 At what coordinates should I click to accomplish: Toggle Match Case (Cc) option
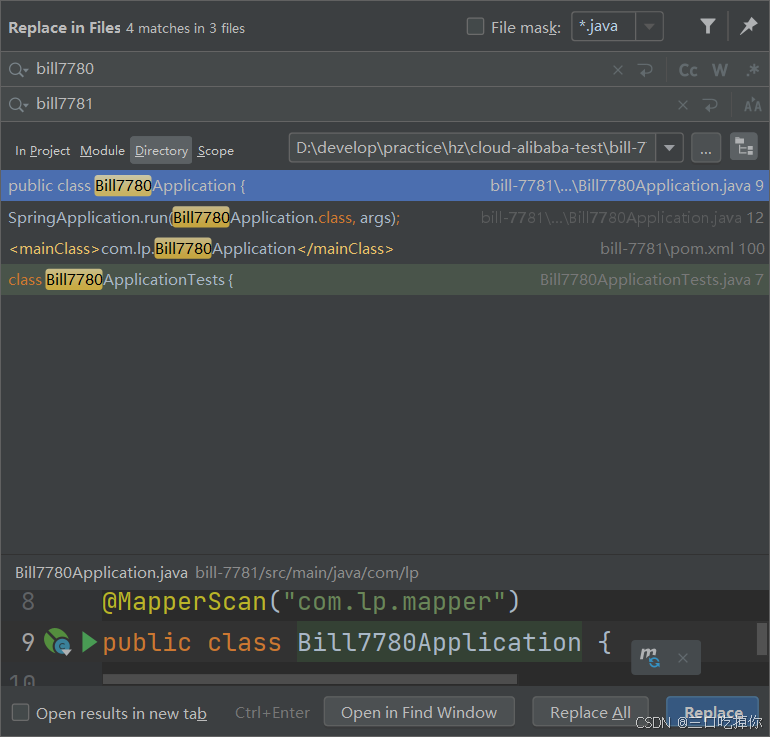point(688,70)
